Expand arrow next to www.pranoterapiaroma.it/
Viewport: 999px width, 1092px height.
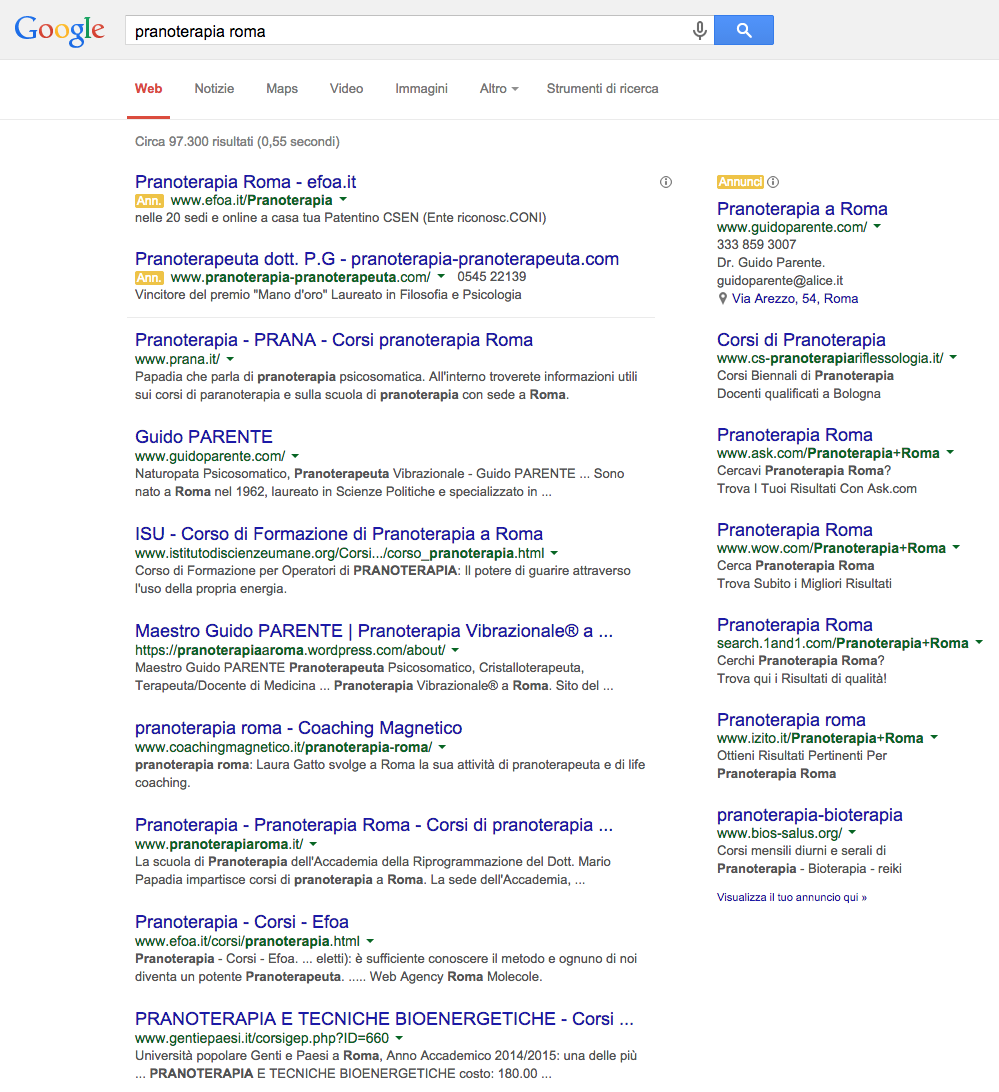[x=313, y=844]
